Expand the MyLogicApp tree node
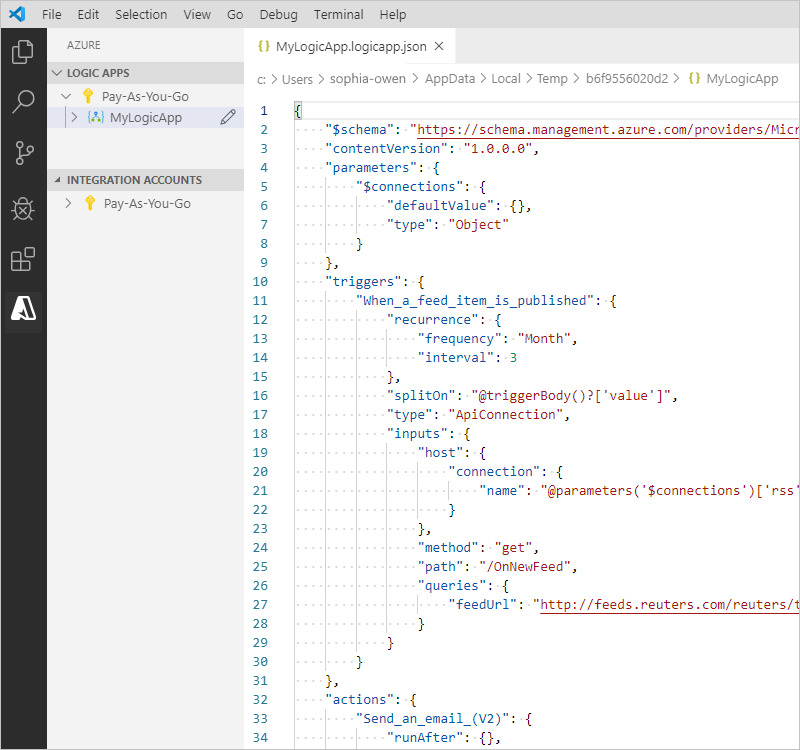The image size is (800, 750). tap(74, 117)
